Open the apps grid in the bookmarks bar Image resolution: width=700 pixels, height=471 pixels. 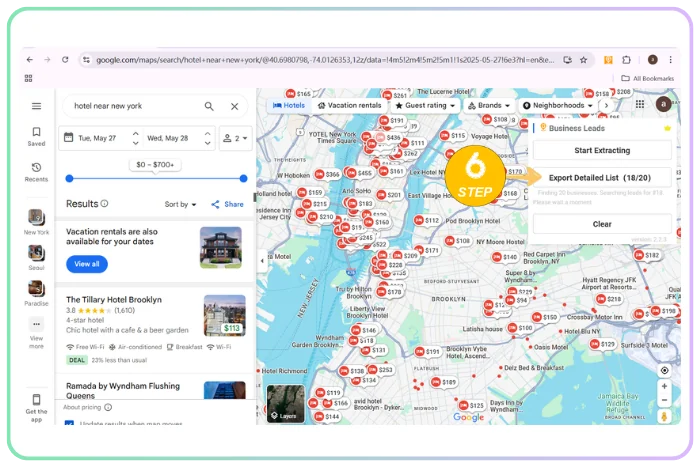[x=29, y=79]
